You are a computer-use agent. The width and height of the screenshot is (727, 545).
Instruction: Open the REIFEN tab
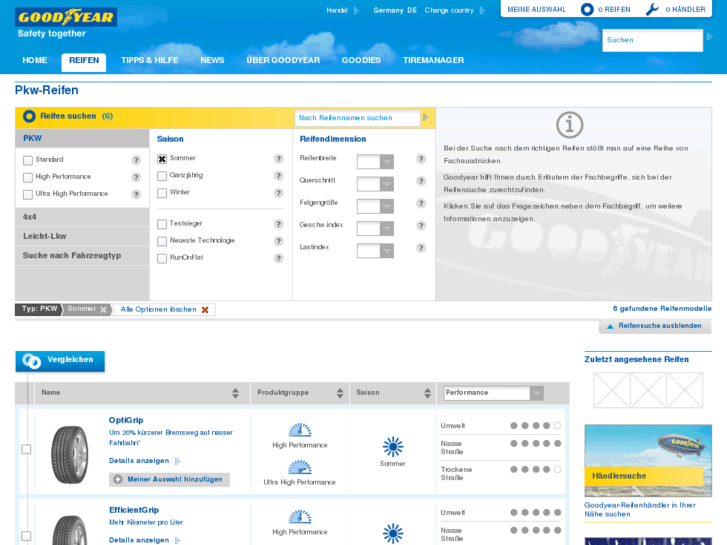(84, 61)
